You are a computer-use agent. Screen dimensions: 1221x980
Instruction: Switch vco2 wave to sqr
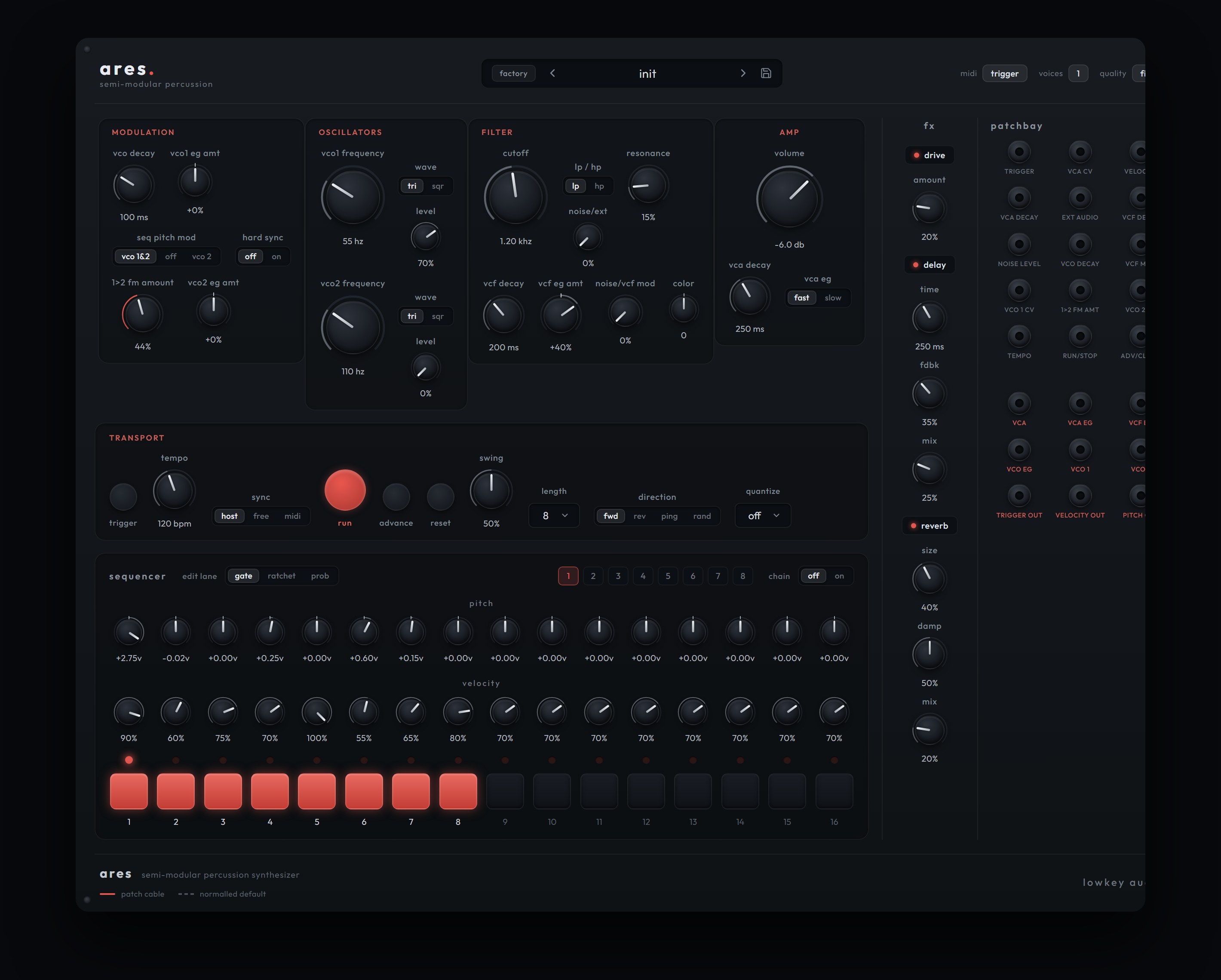(x=438, y=316)
